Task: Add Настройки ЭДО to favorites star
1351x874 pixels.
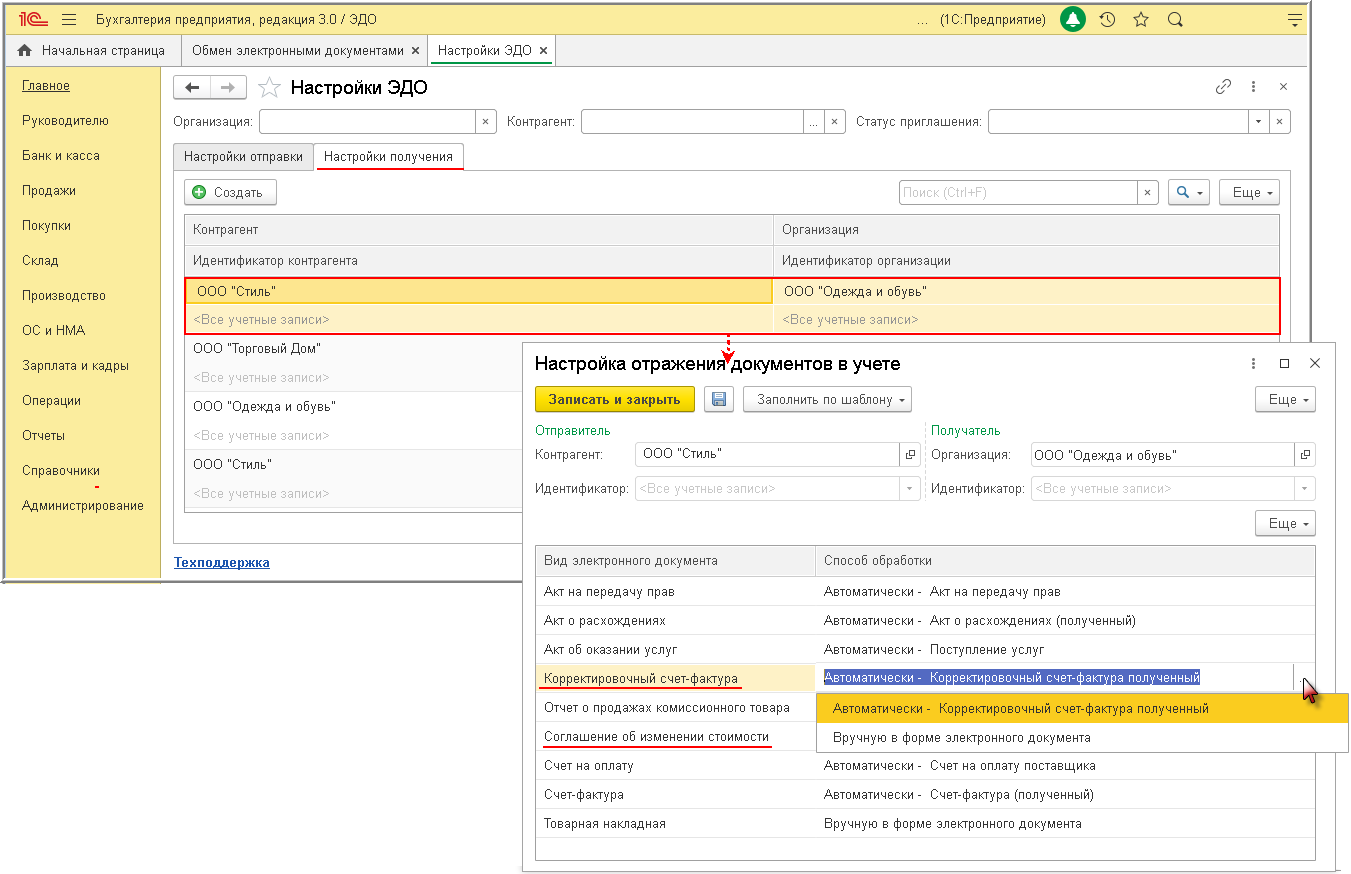Action: point(269,88)
